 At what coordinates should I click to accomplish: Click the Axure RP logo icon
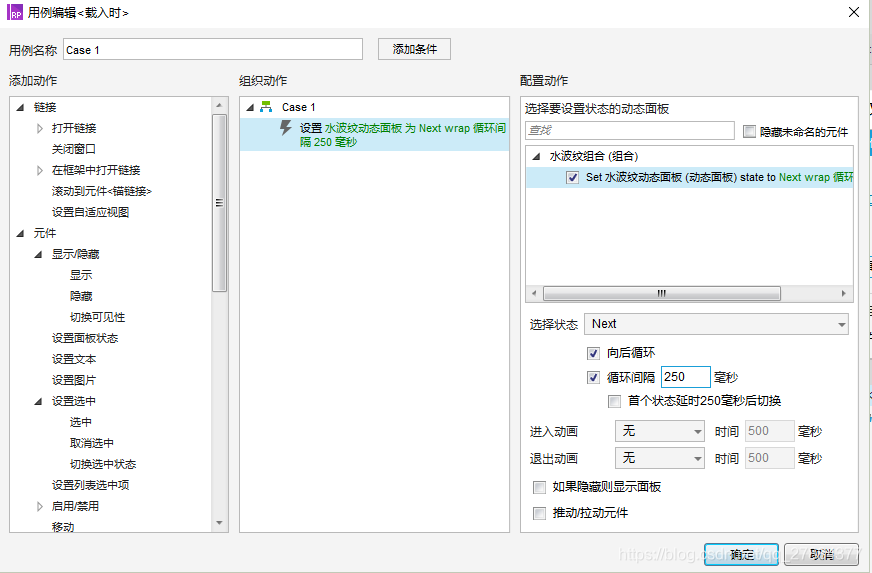(x=15, y=12)
